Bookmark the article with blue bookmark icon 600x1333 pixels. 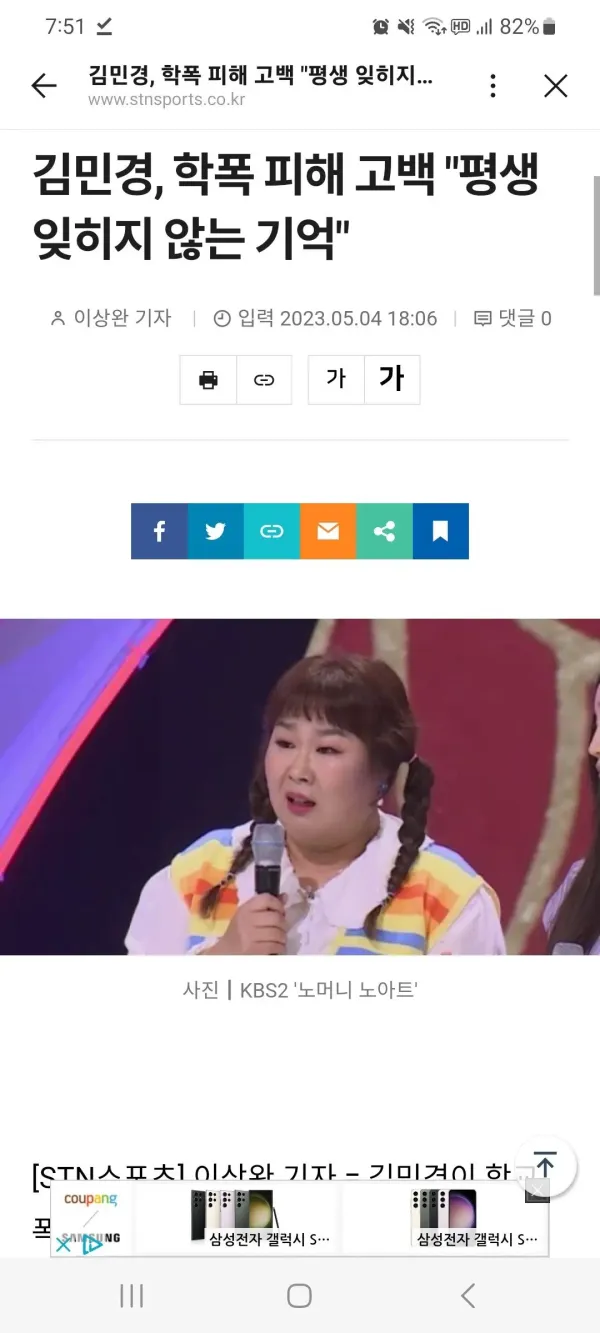click(441, 531)
